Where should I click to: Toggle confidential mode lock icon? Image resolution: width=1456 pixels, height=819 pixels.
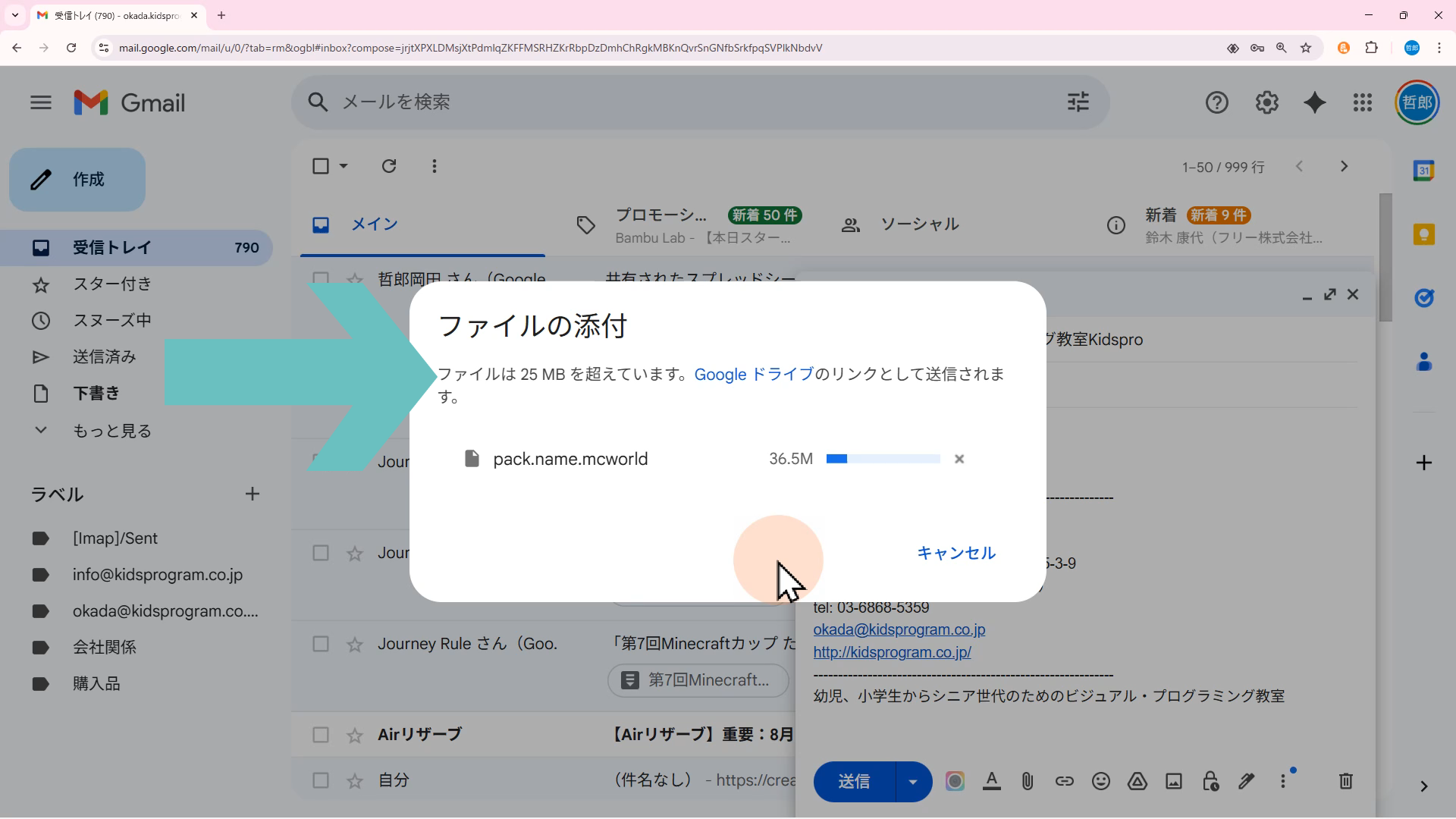coord(1210,781)
